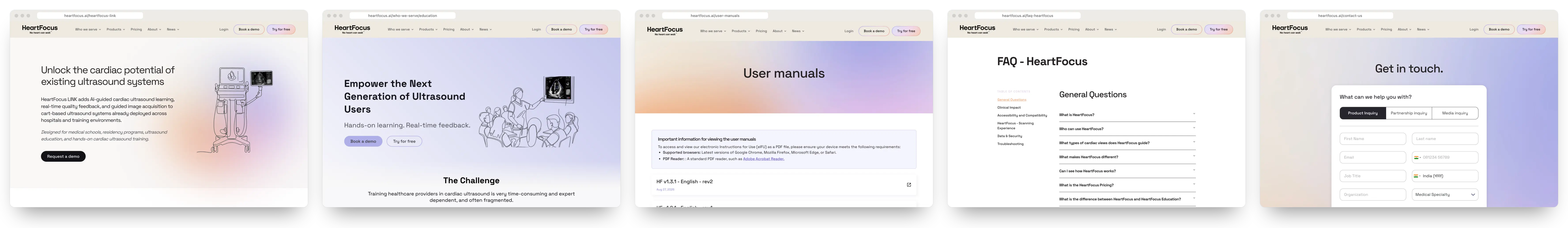Select the Product inquiry tab
This screenshot has height=228, width=1568.
point(1363,113)
